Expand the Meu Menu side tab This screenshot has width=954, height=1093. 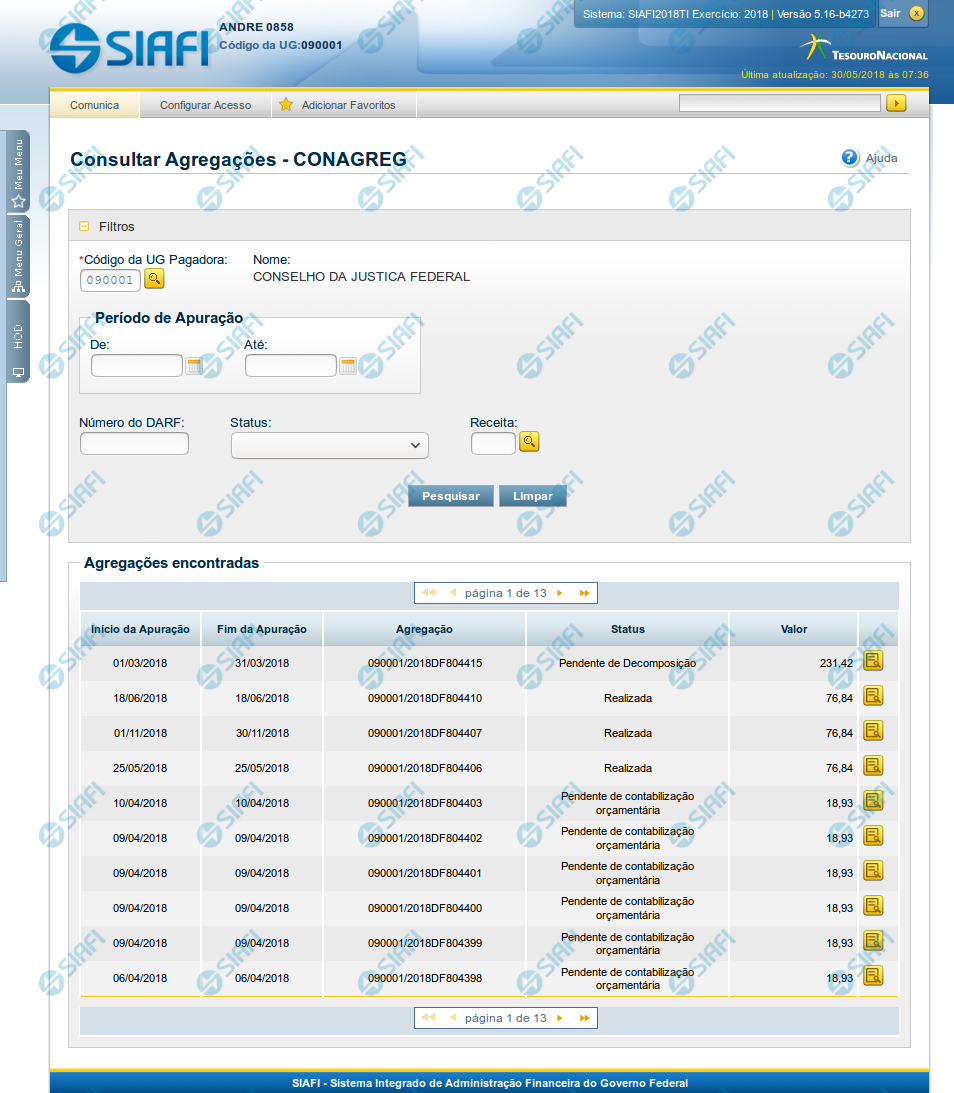pyautogui.click(x=18, y=172)
